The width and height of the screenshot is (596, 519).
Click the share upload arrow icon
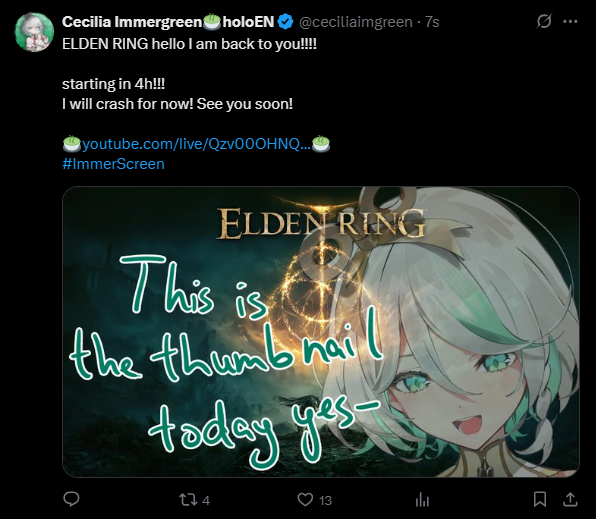point(570,500)
